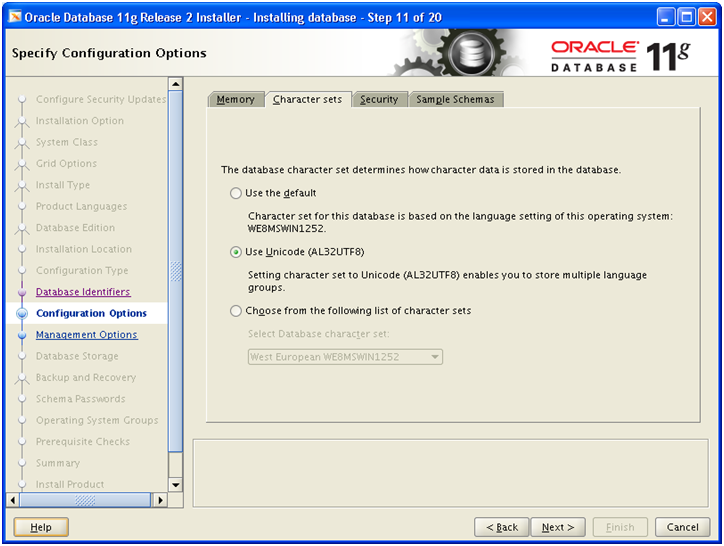Image resolution: width=724 pixels, height=546 pixels.
Task: Open the Management Options step link
Action: [86, 334]
